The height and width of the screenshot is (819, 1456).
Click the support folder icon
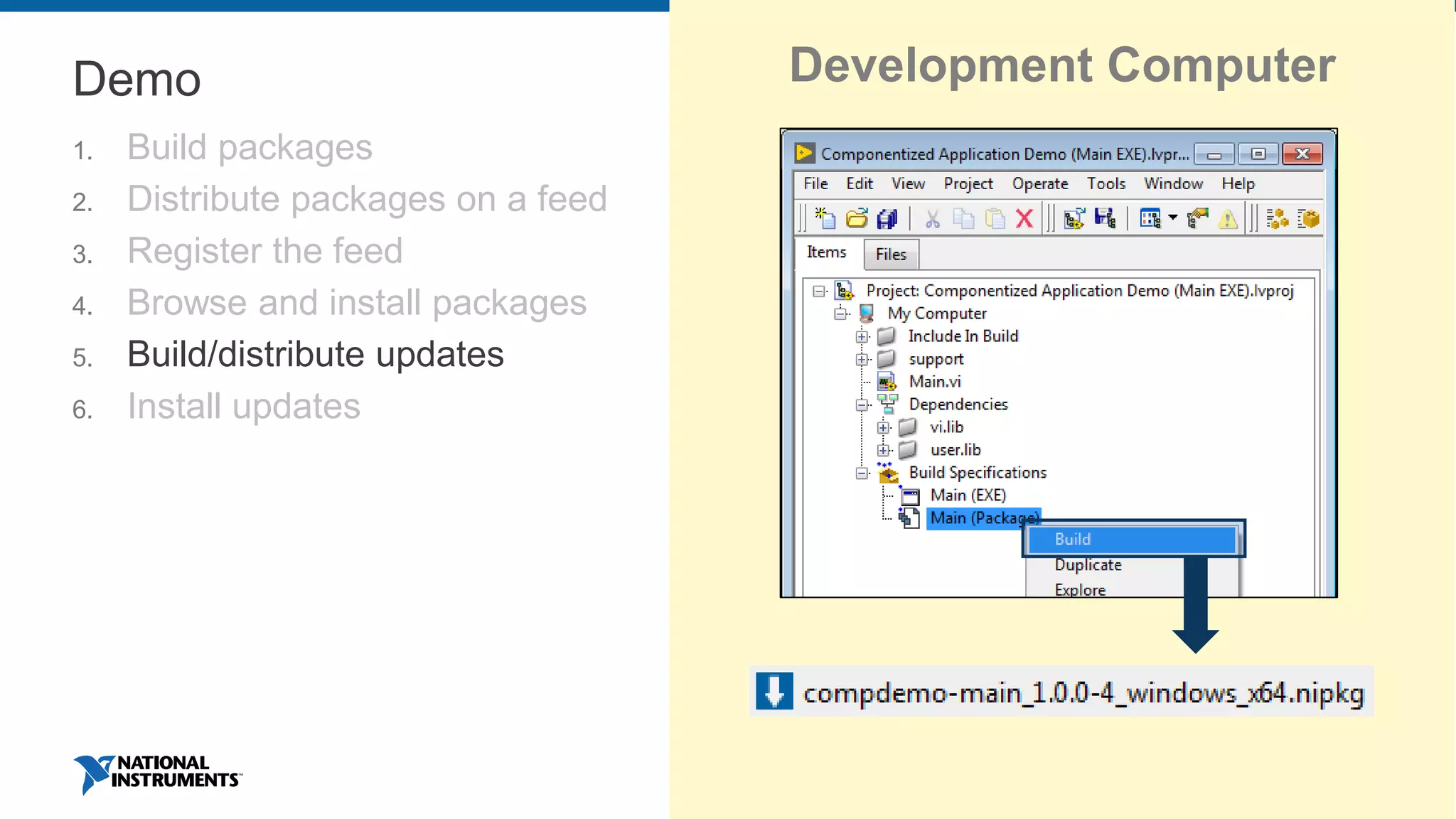pos(887,358)
